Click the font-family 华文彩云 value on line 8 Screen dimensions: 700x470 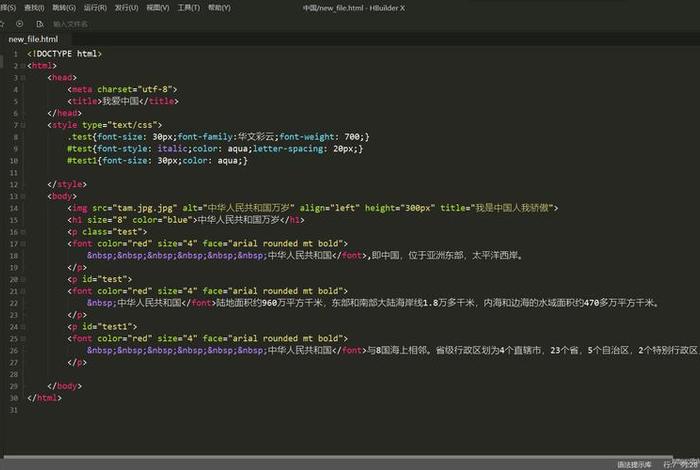coord(256,137)
